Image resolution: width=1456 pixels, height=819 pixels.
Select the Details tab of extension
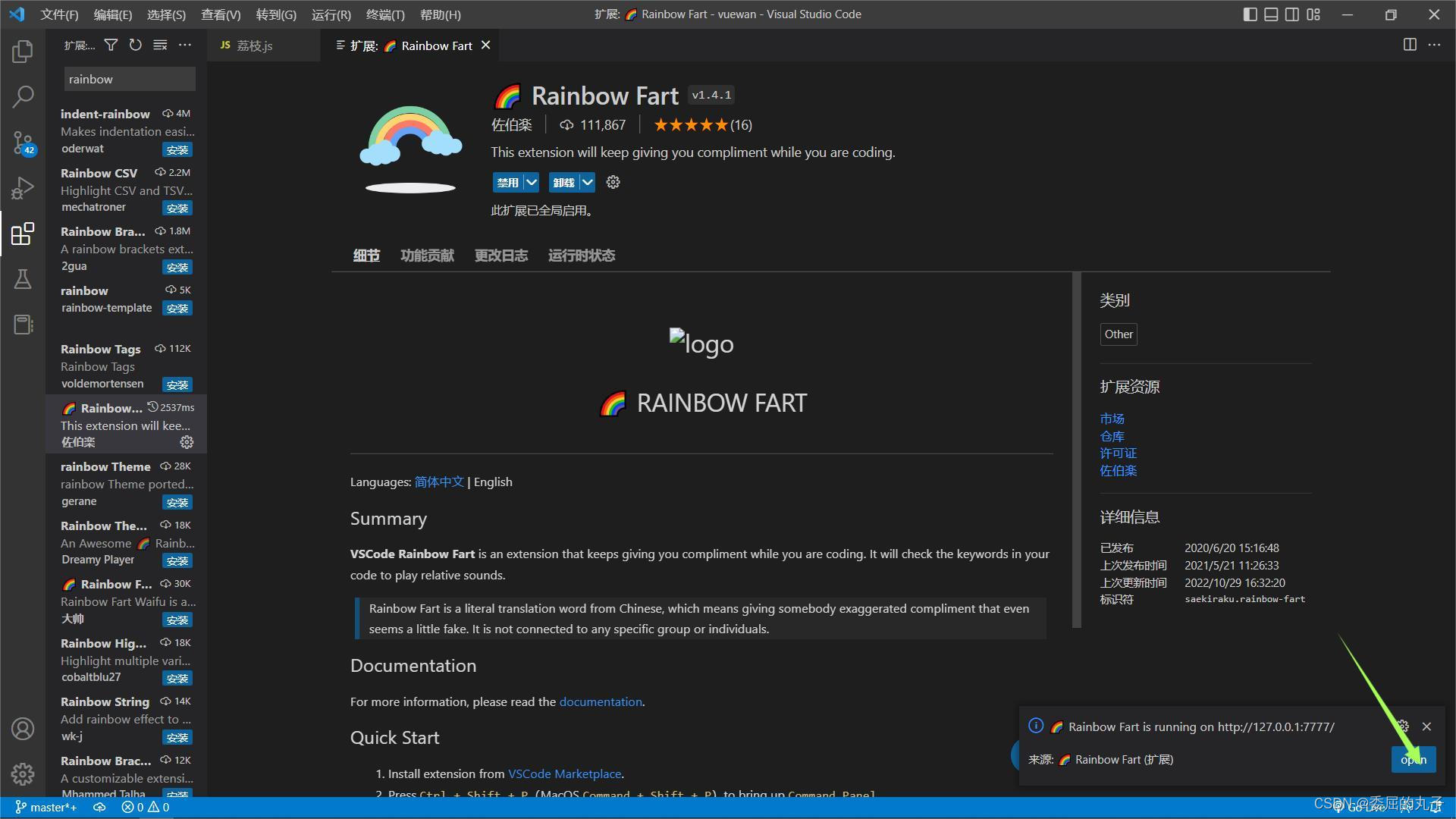[x=366, y=256]
